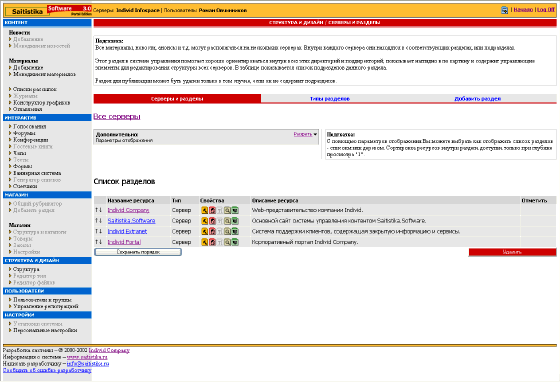The image size is (560, 382).
Task: Open Персональные настройки in sidebar
Action: click(x=45, y=331)
